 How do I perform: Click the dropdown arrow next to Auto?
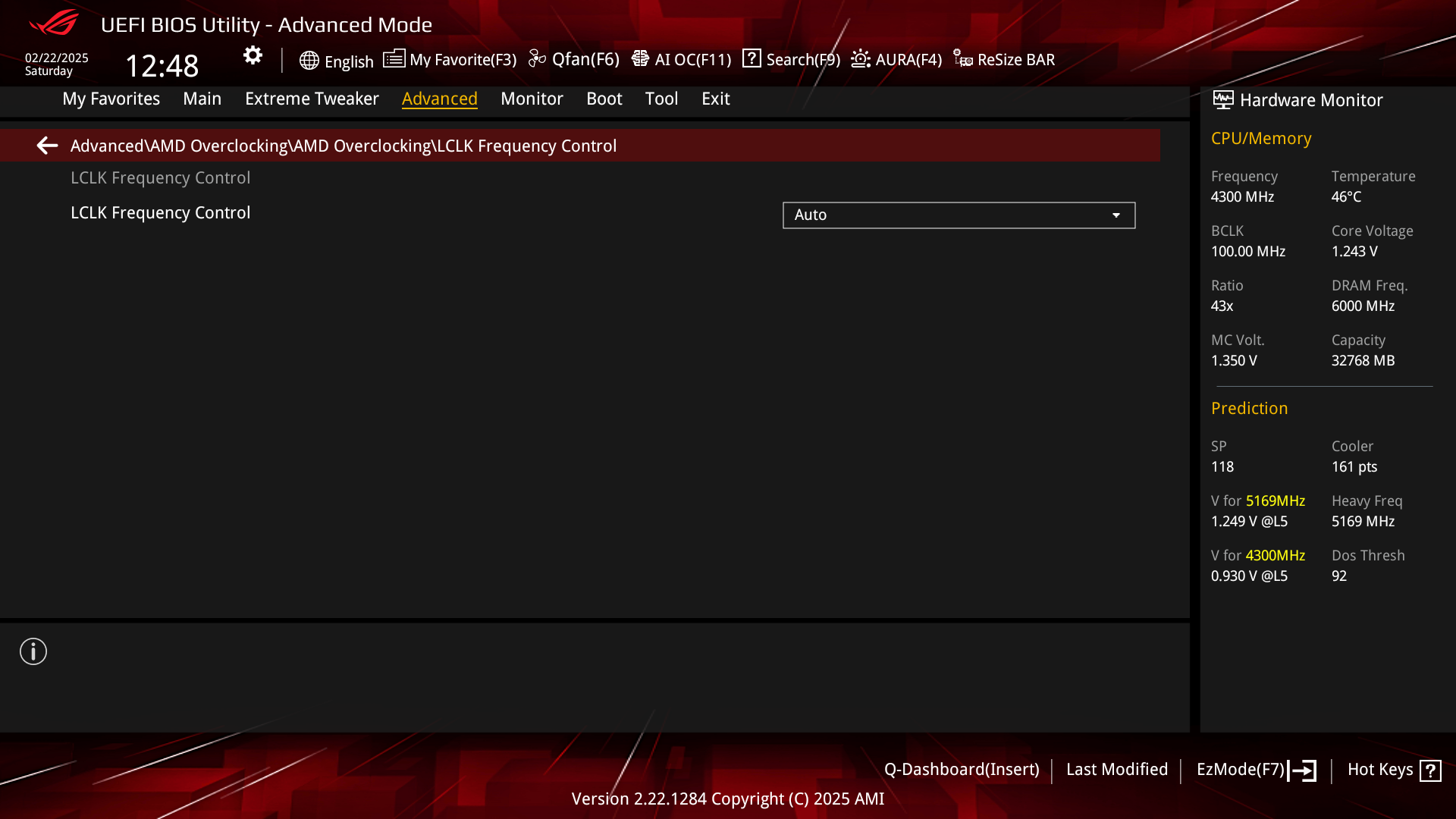(1116, 215)
